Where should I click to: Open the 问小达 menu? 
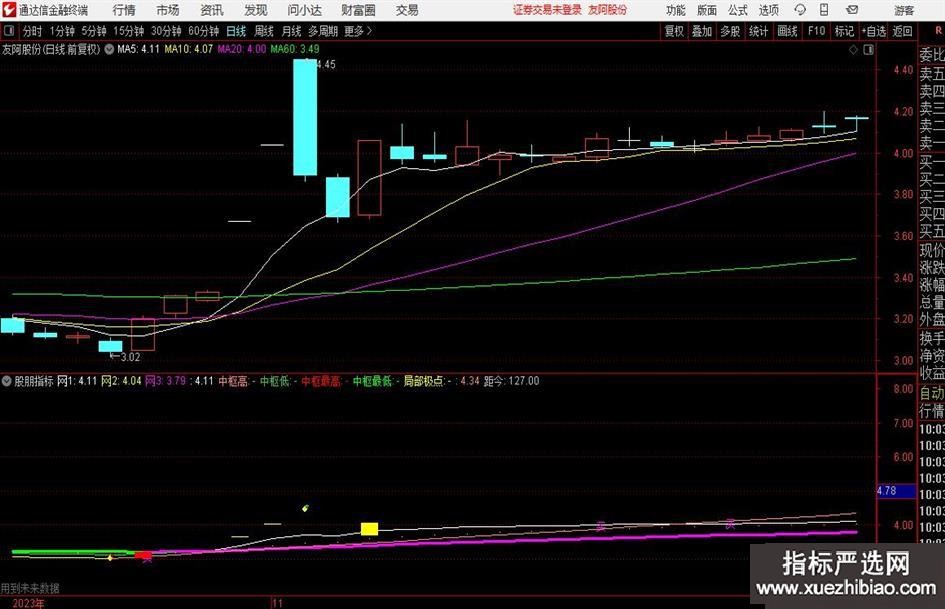pos(304,10)
